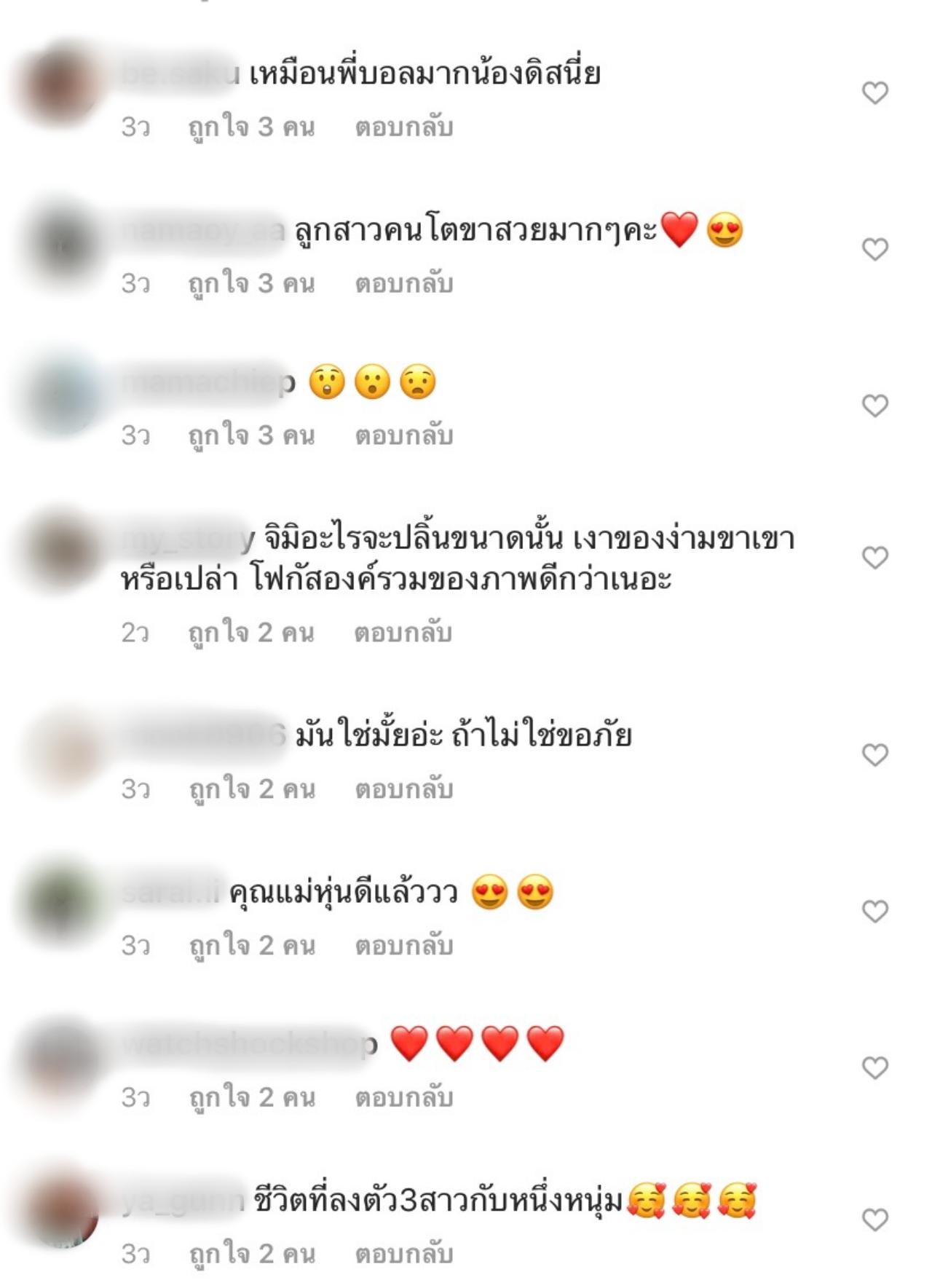View likes on 'ชีวิตที่ลงตัว3สาว' comment
Image resolution: width=932 pixels, height=1288 pixels.
click(x=251, y=1254)
